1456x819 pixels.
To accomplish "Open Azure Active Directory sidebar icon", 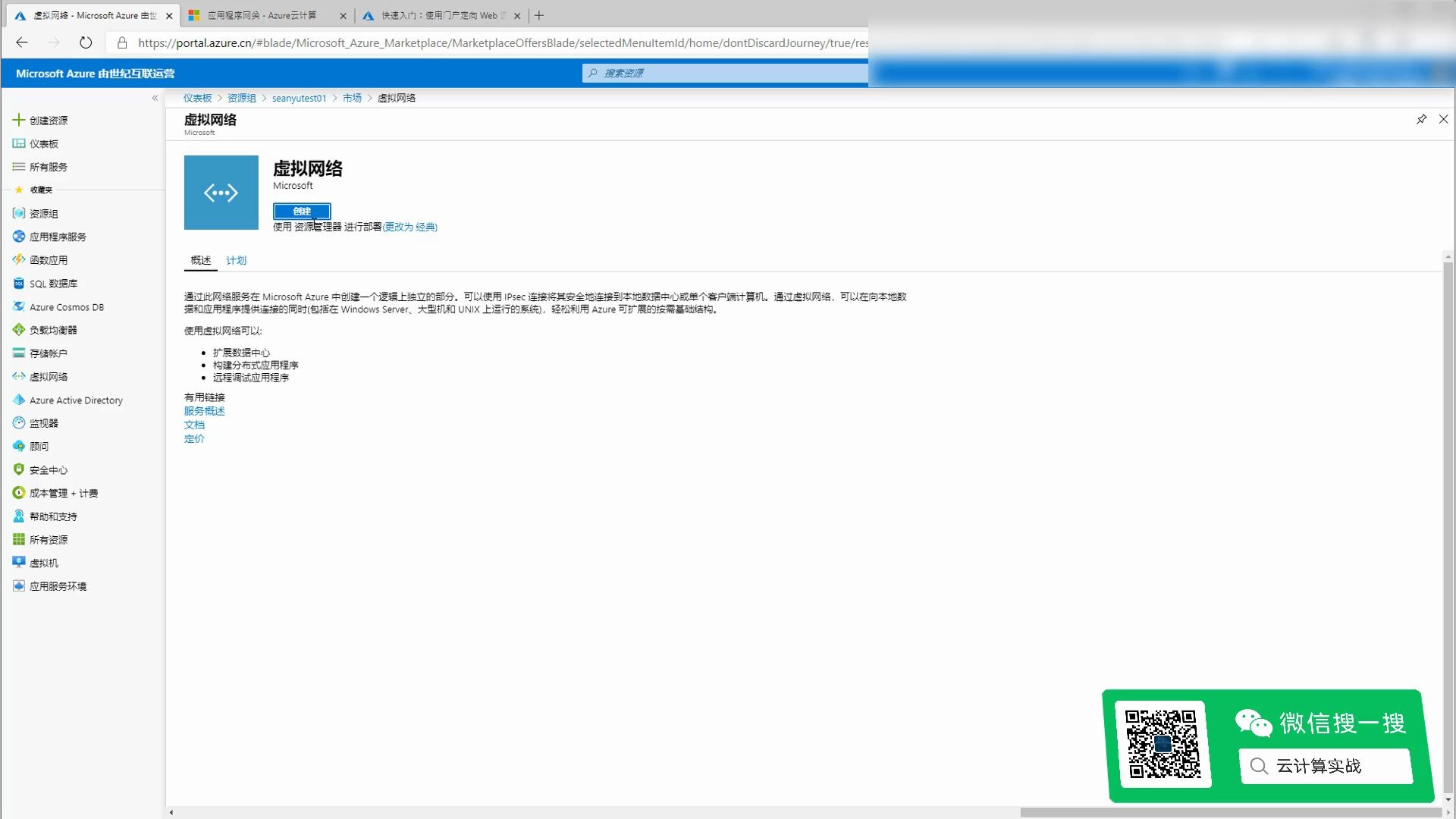I will [19, 400].
